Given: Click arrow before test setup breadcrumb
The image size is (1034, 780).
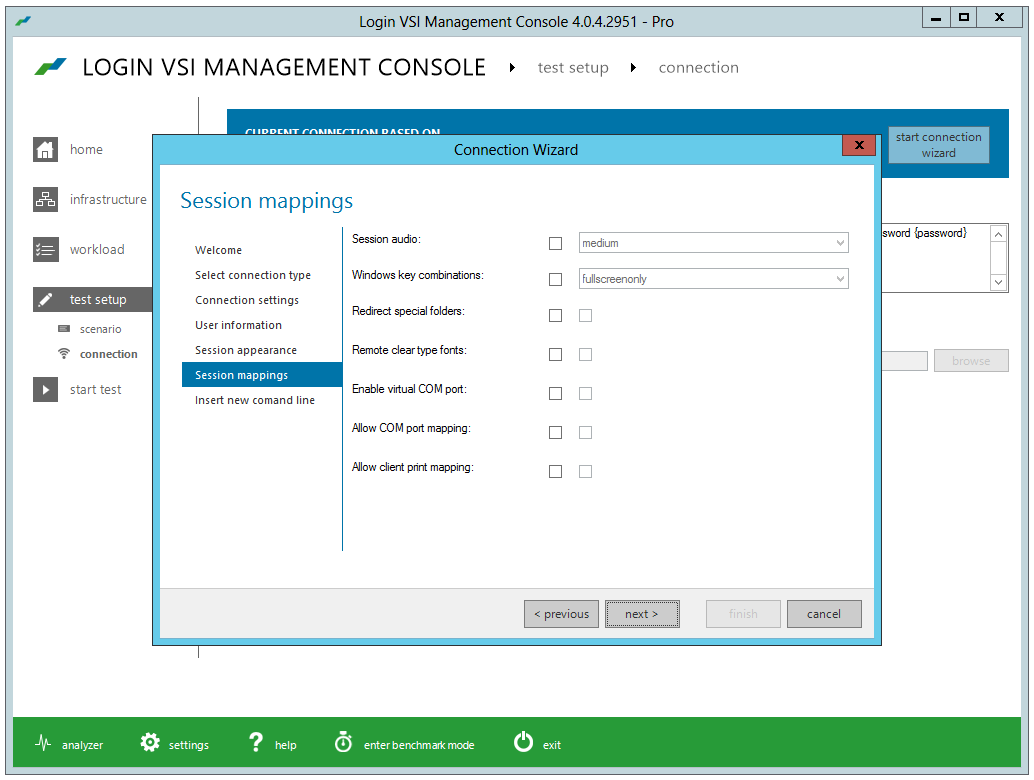Looking at the screenshot, I should pyautogui.click(x=512, y=67).
